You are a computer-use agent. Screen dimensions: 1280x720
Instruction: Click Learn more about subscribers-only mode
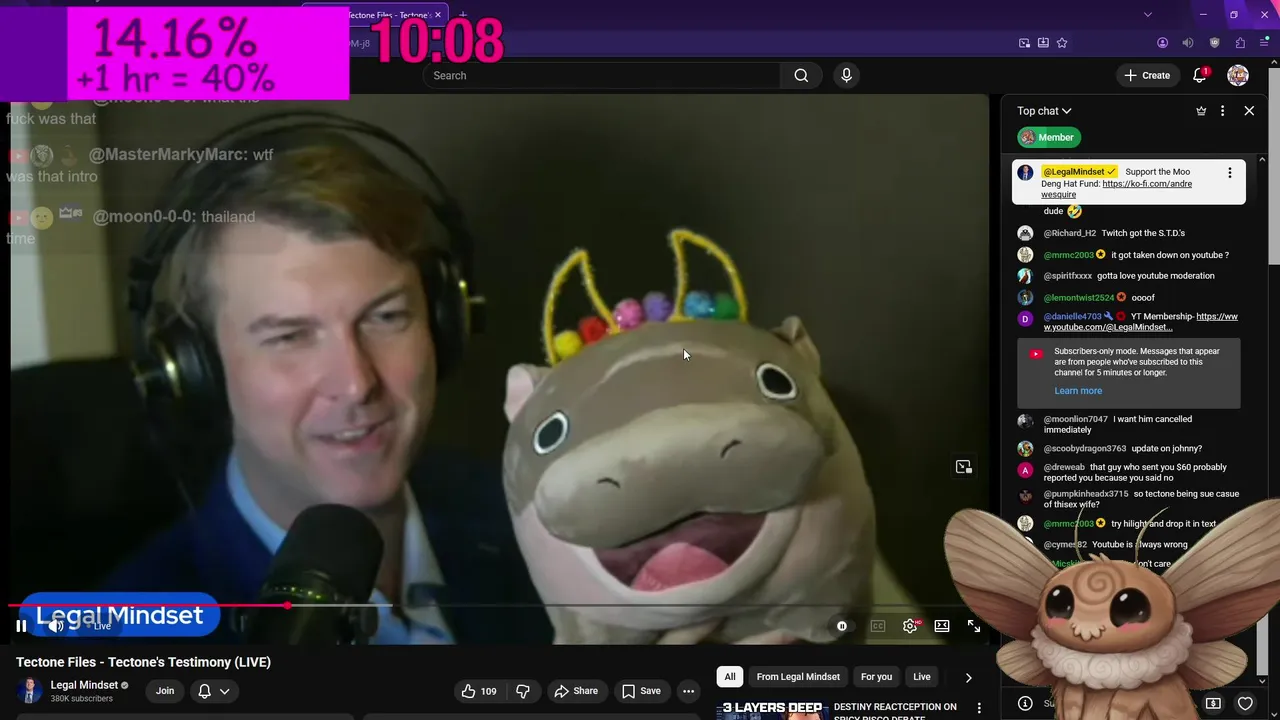click(1078, 391)
